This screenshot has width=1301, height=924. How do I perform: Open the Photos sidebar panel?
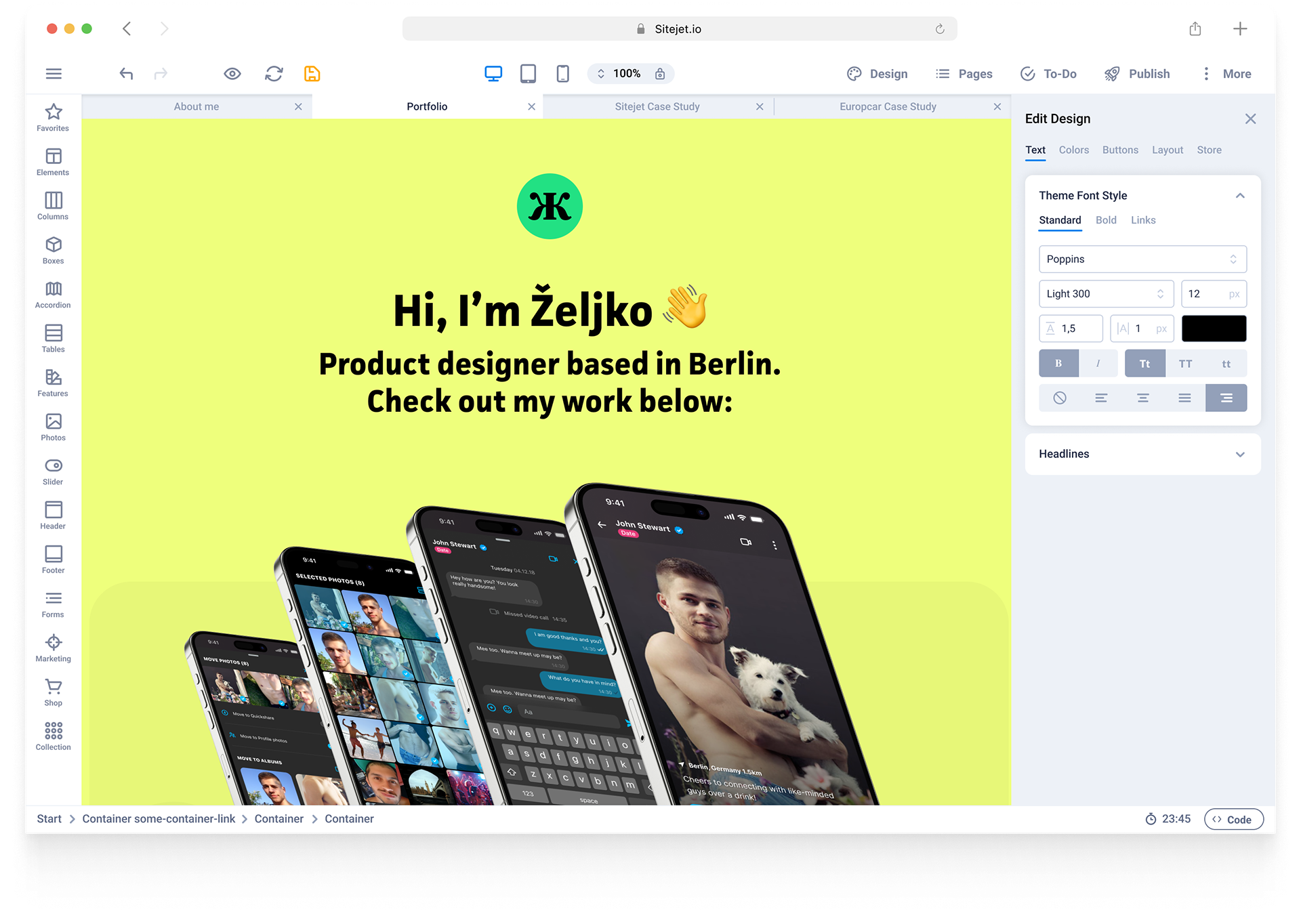coord(53,427)
